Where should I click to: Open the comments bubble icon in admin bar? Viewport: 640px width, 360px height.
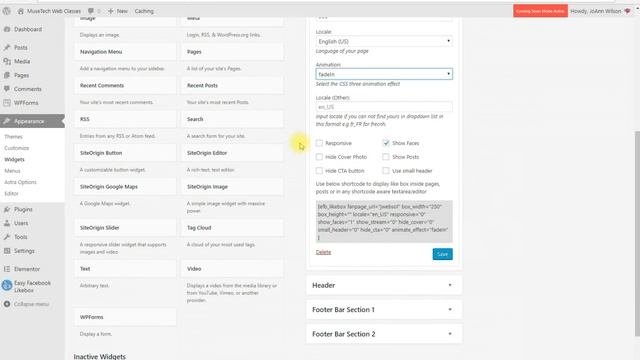pos(91,11)
